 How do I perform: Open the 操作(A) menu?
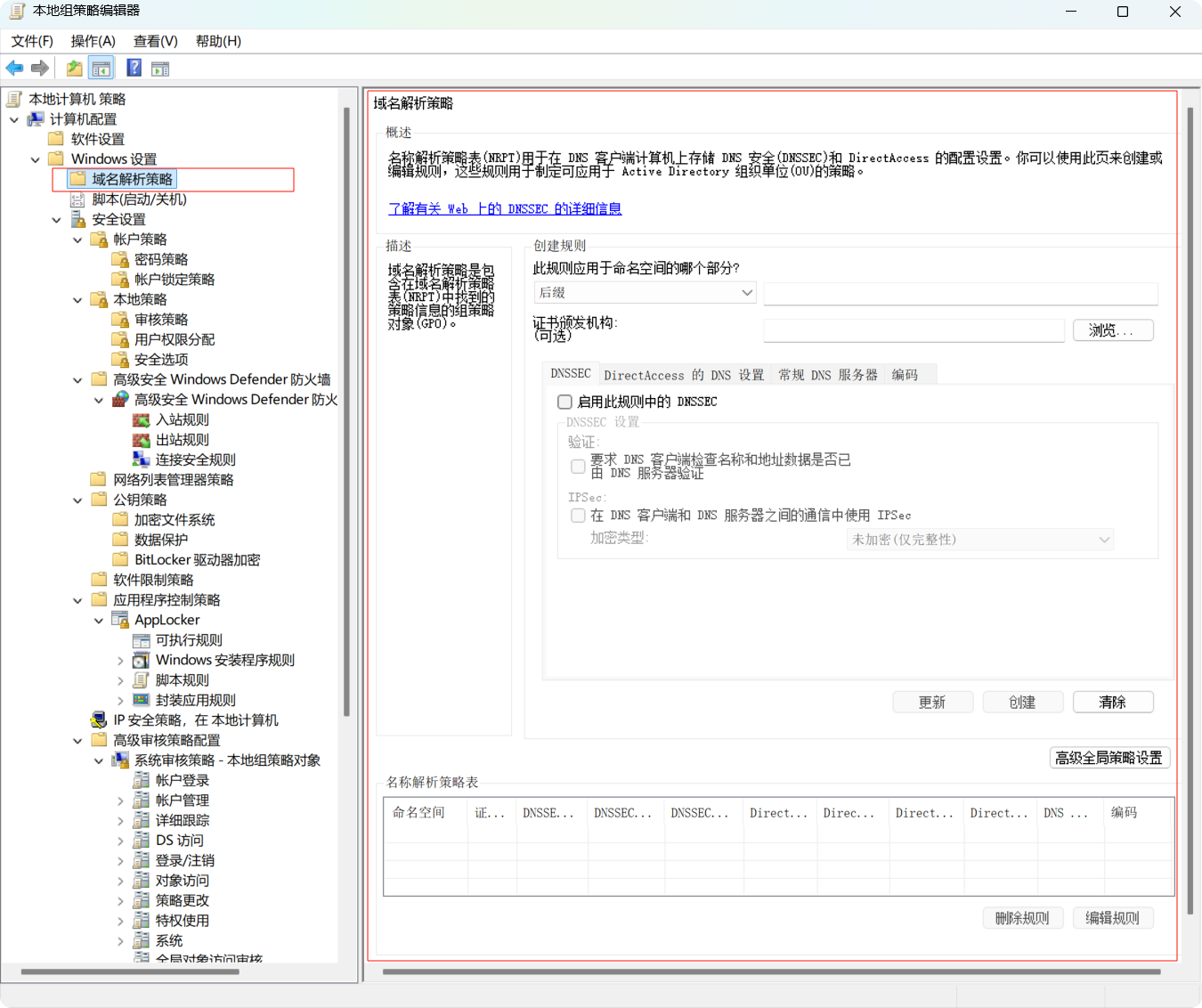point(93,41)
